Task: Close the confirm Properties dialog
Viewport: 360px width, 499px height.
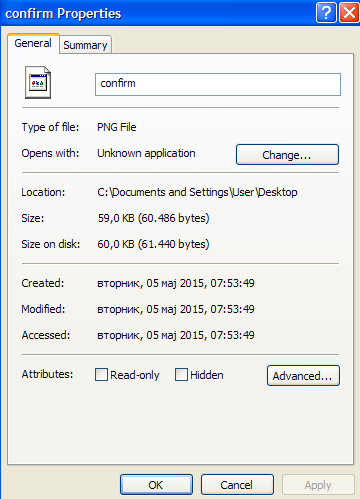Action: pos(349,13)
